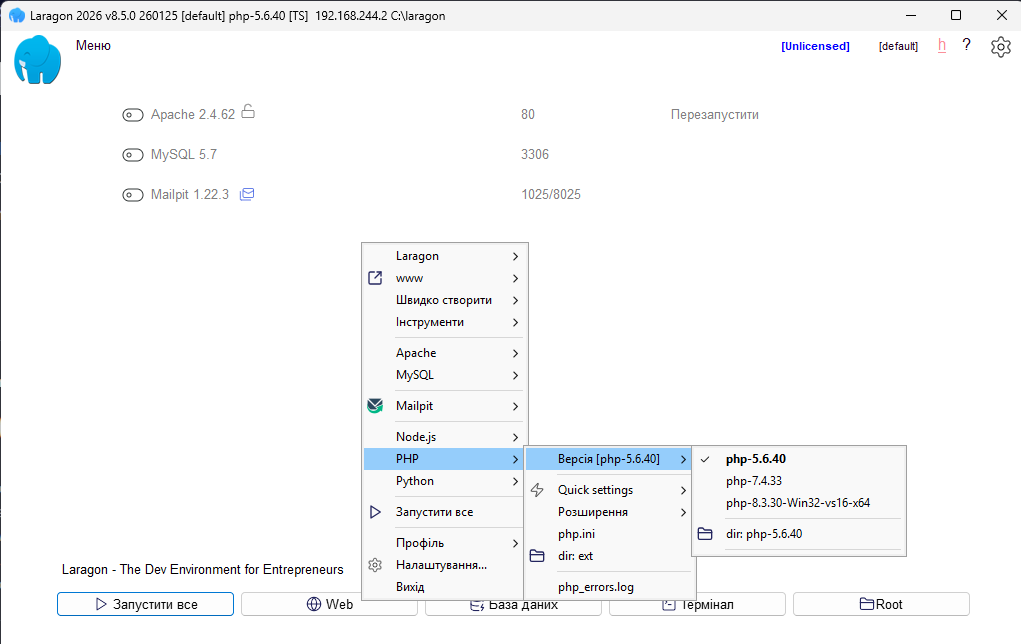The width and height of the screenshot is (1021, 644).
Task: Toggle the Apache 2.4.62 service switch
Action: coord(133,115)
